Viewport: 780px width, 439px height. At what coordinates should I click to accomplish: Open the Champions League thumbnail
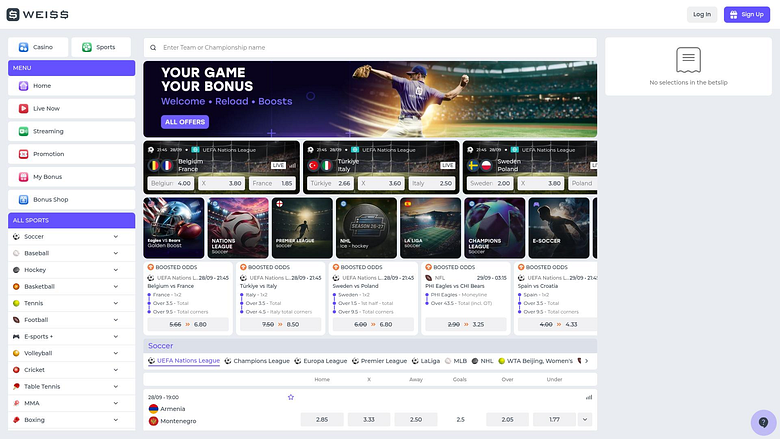[494, 228]
